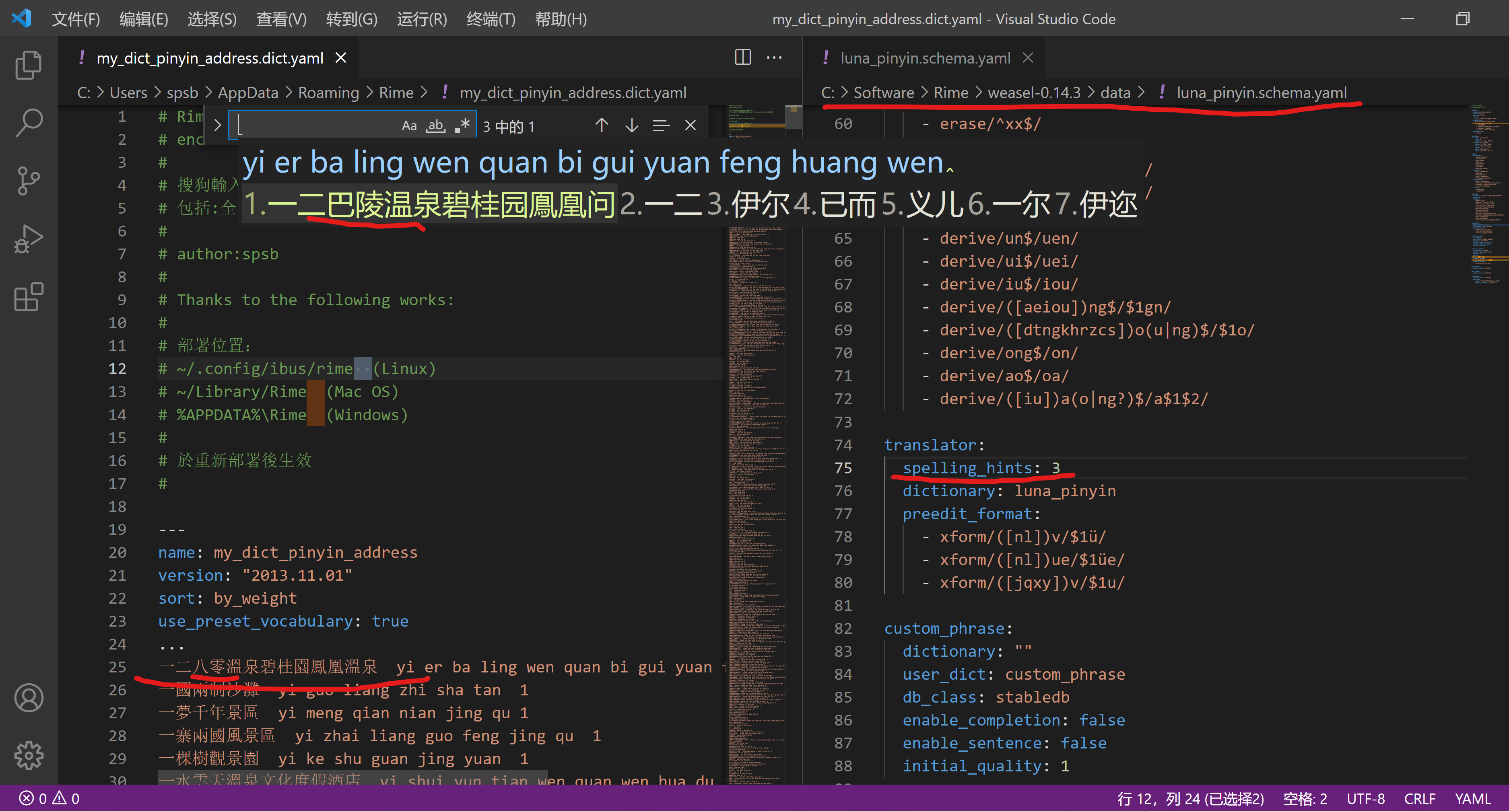The width and height of the screenshot is (1509, 812).
Task: Expand the find widget to show replace
Action: point(217,125)
